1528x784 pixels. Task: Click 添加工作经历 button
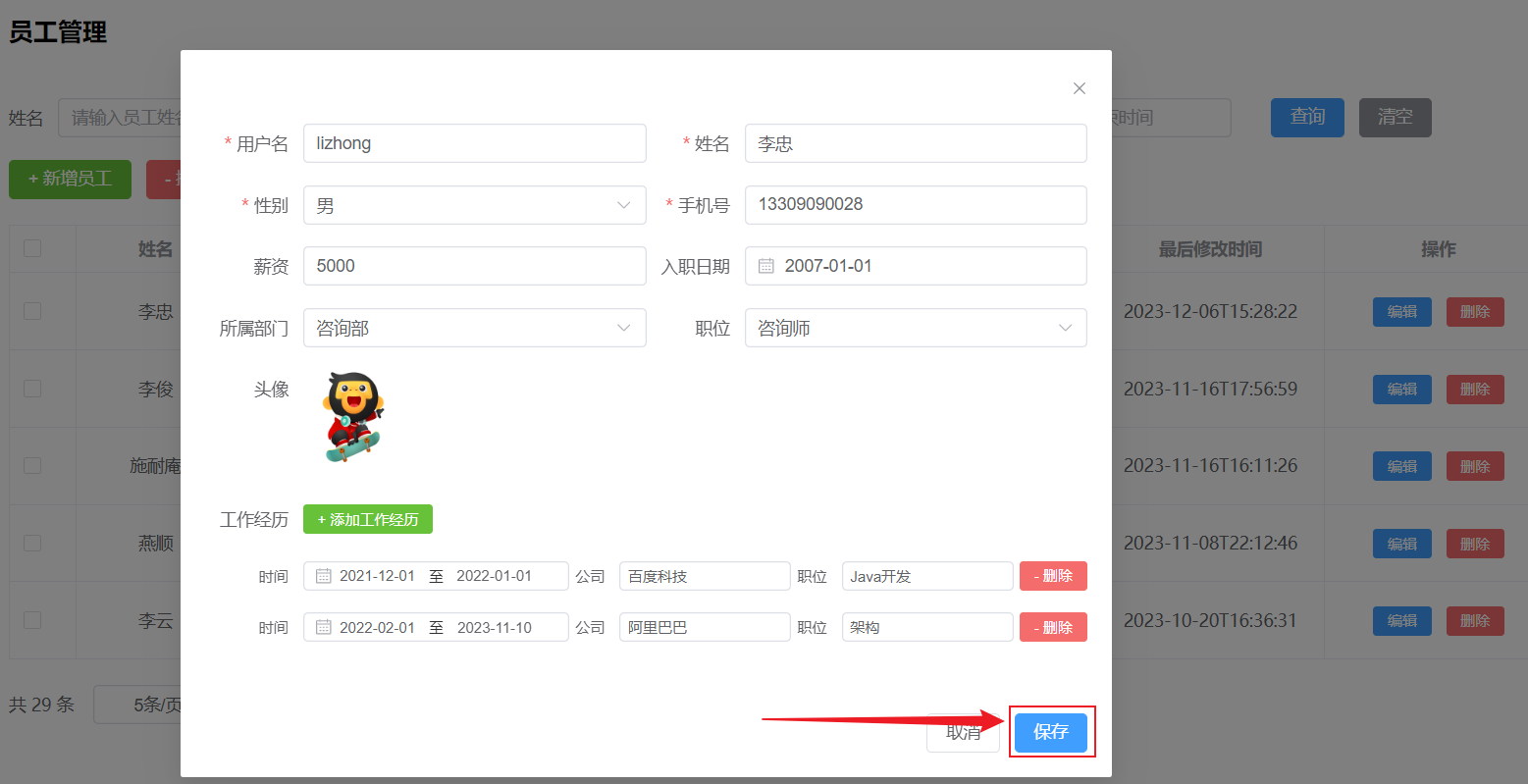pos(368,519)
